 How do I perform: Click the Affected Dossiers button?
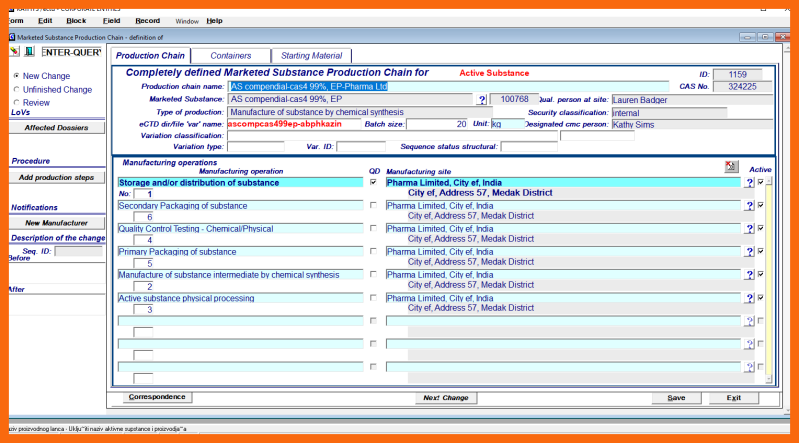[x=57, y=128]
